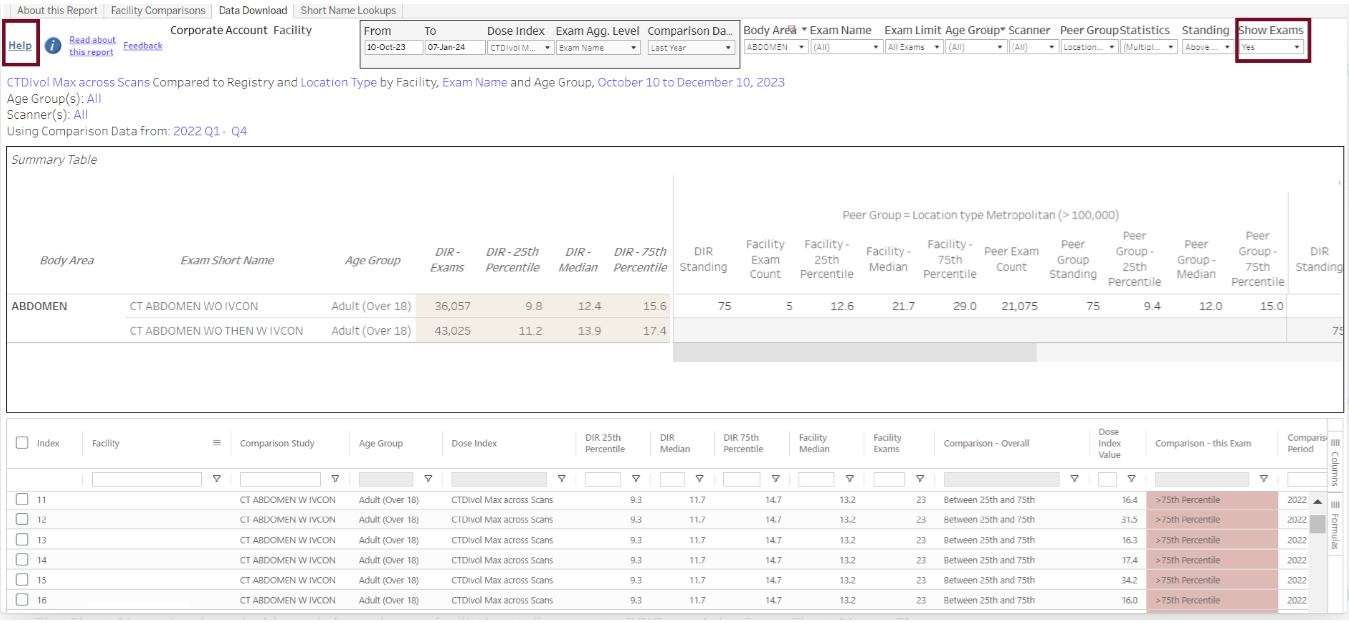Viewport: 1349px width, 623px height.
Task: Open the Exam Agg. Level dropdown
Action: pos(597,48)
